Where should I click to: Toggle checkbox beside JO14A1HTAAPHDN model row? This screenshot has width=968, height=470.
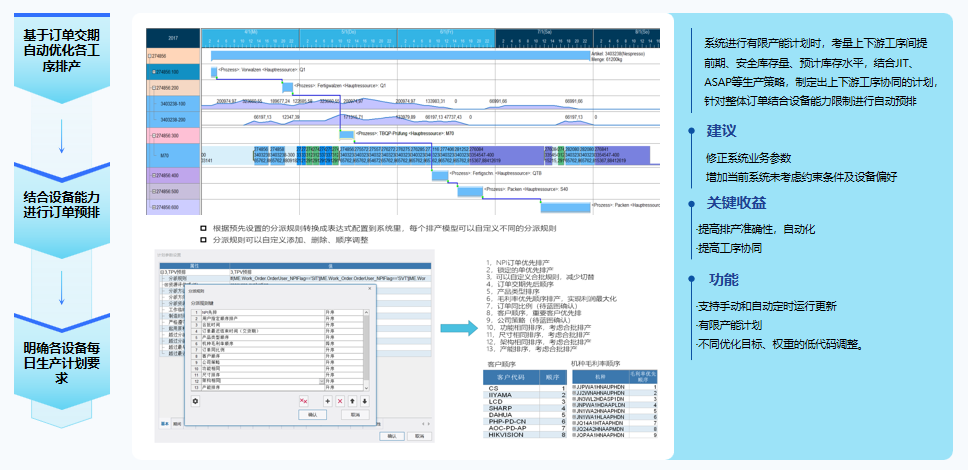tap(573, 422)
